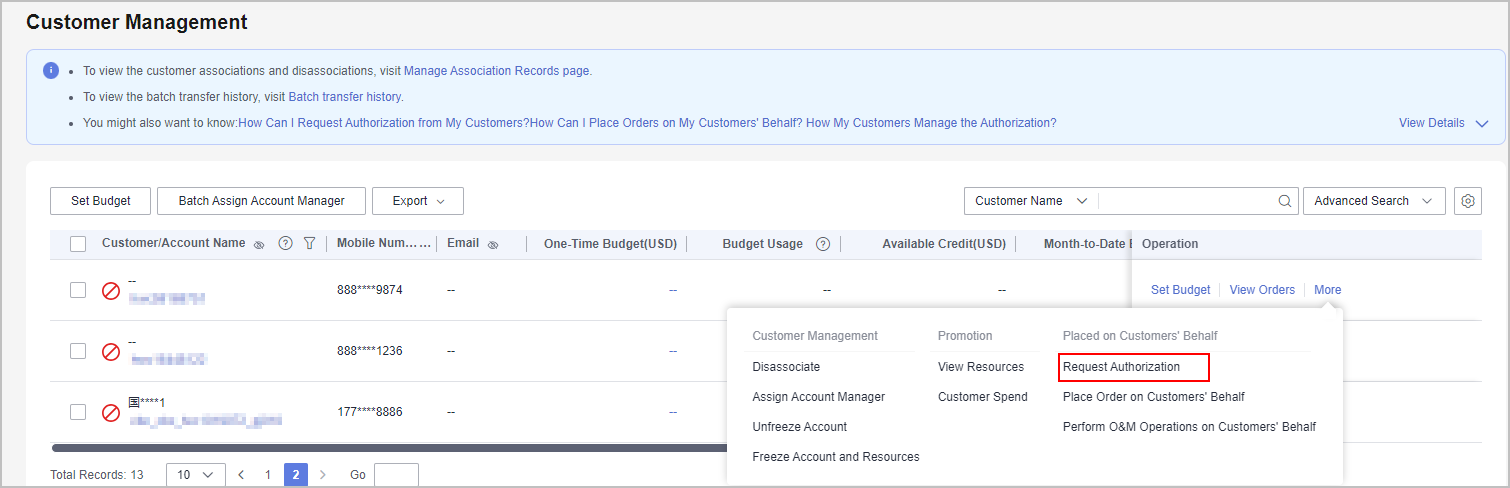
Task: Open the Export dropdown
Action: tap(417, 201)
